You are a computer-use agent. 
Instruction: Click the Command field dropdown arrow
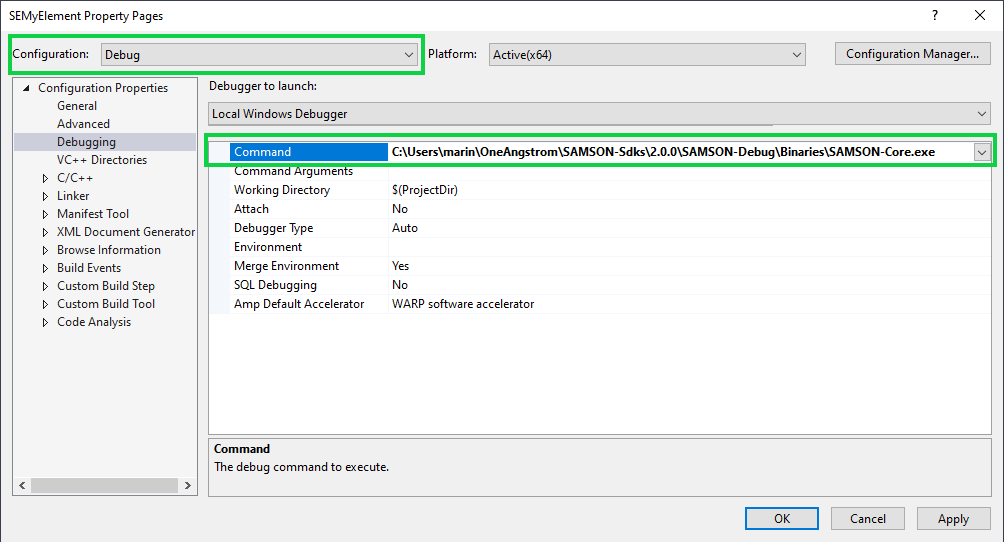point(981,152)
